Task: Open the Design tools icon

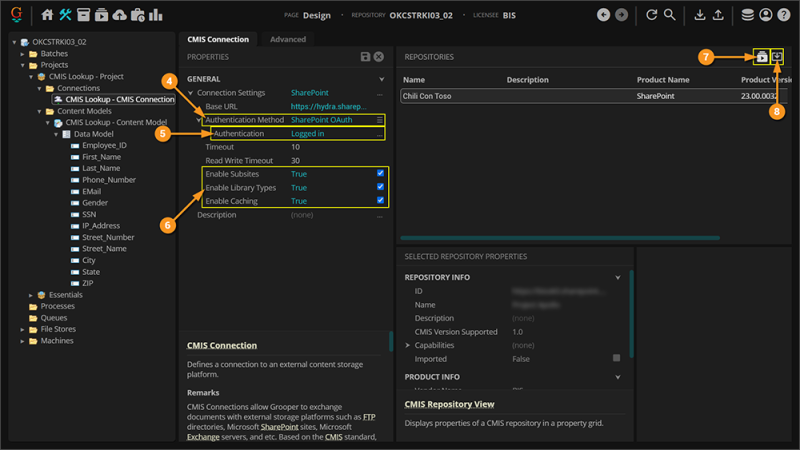Action: pos(65,15)
